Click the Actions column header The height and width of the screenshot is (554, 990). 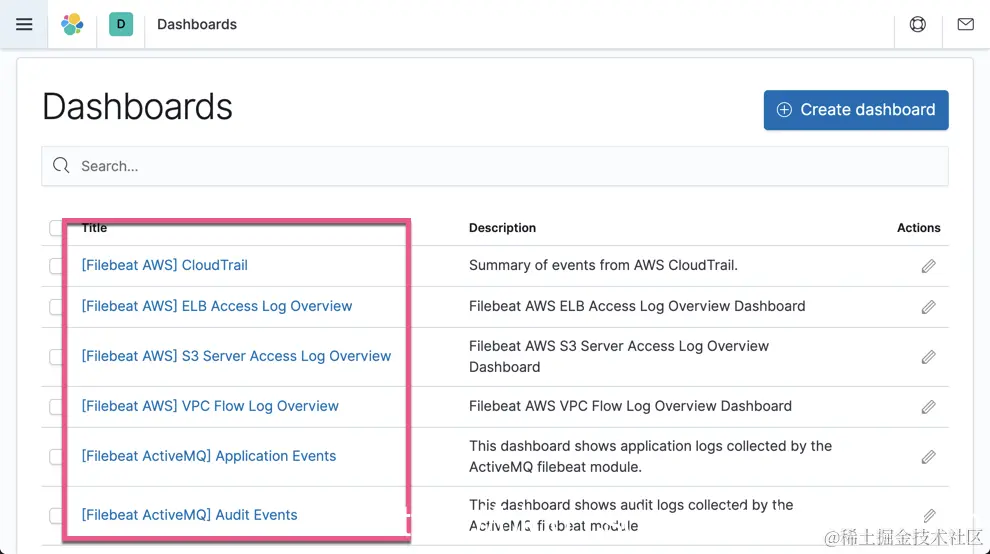(919, 228)
